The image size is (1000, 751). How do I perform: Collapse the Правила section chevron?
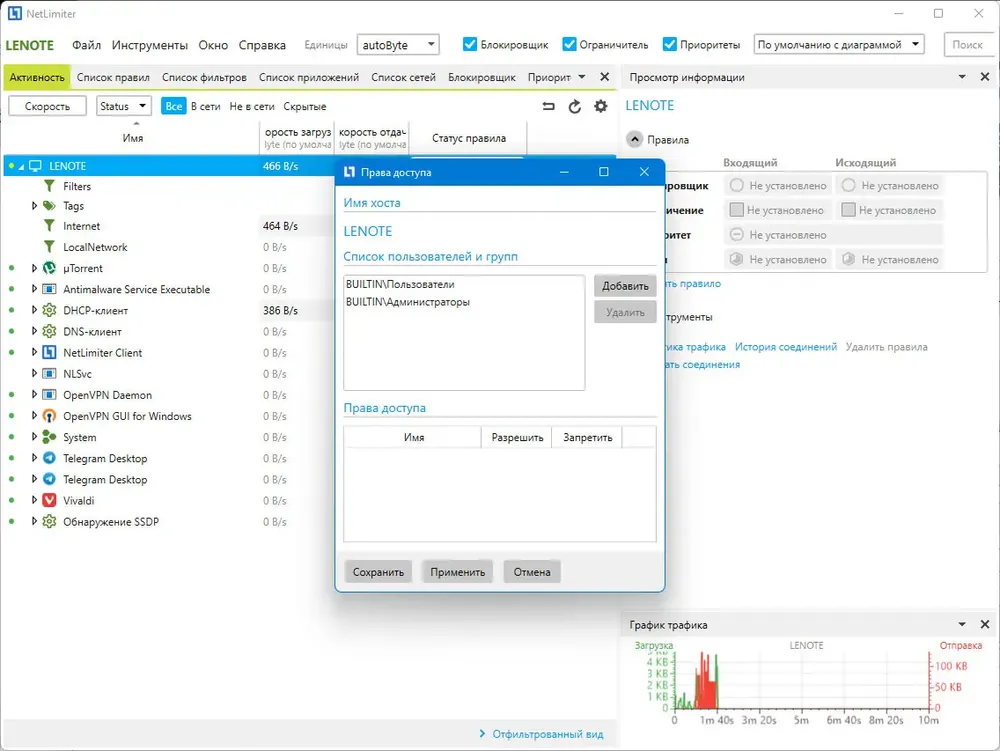635,140
